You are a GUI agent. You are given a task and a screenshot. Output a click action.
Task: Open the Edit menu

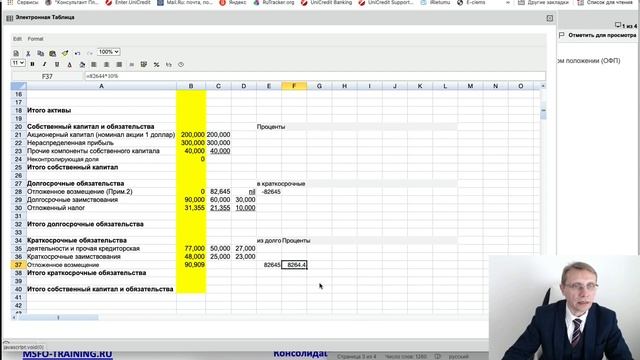(17, 39)
